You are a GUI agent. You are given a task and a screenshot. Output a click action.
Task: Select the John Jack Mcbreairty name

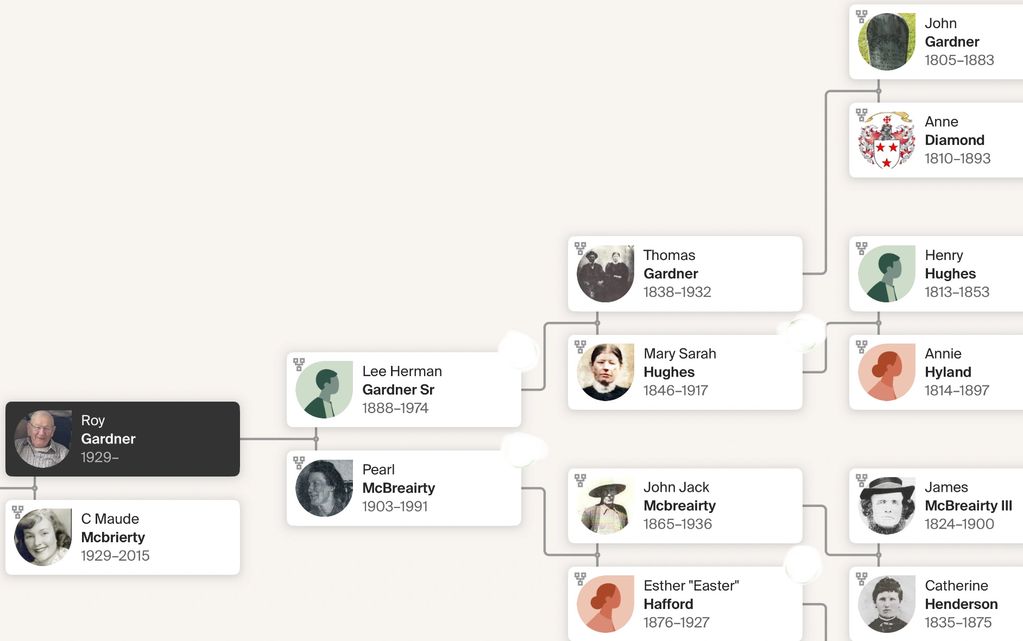(x=679, y=497)
